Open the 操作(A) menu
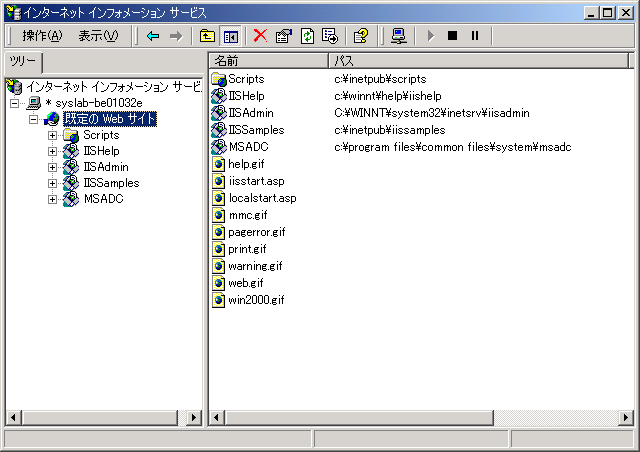The height and width of the screenshot is (452, 640). [x=42, y=36]
